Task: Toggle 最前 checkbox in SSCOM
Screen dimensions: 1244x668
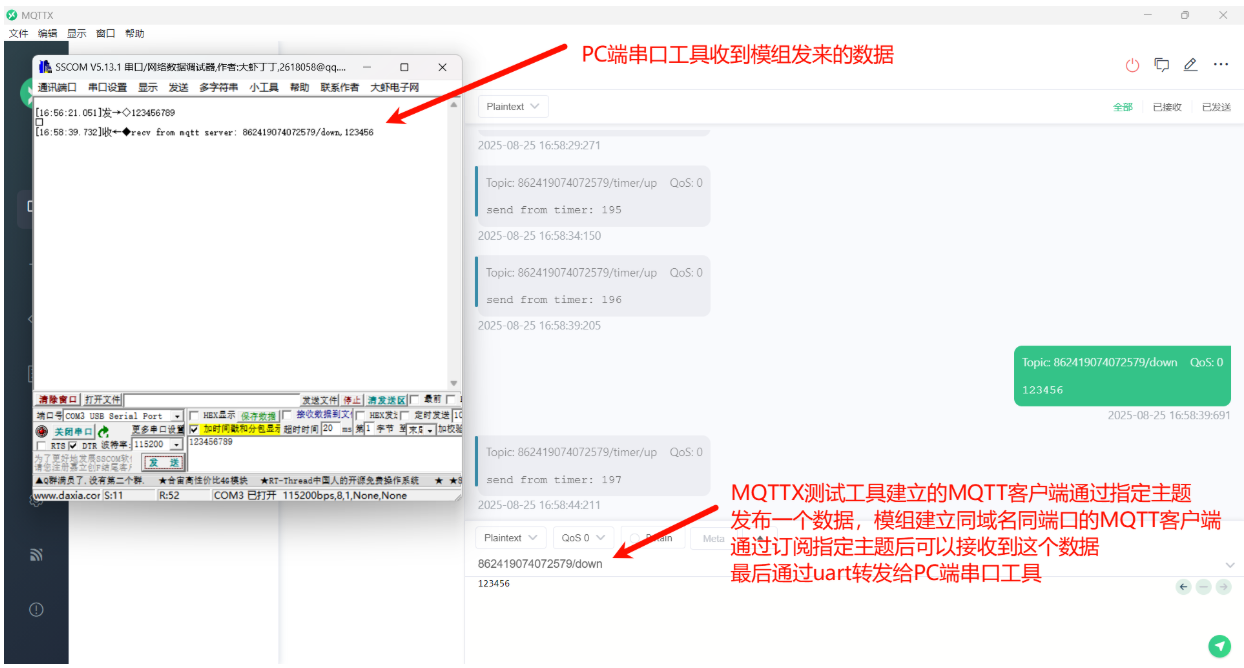Action: (x=414, y=400)
